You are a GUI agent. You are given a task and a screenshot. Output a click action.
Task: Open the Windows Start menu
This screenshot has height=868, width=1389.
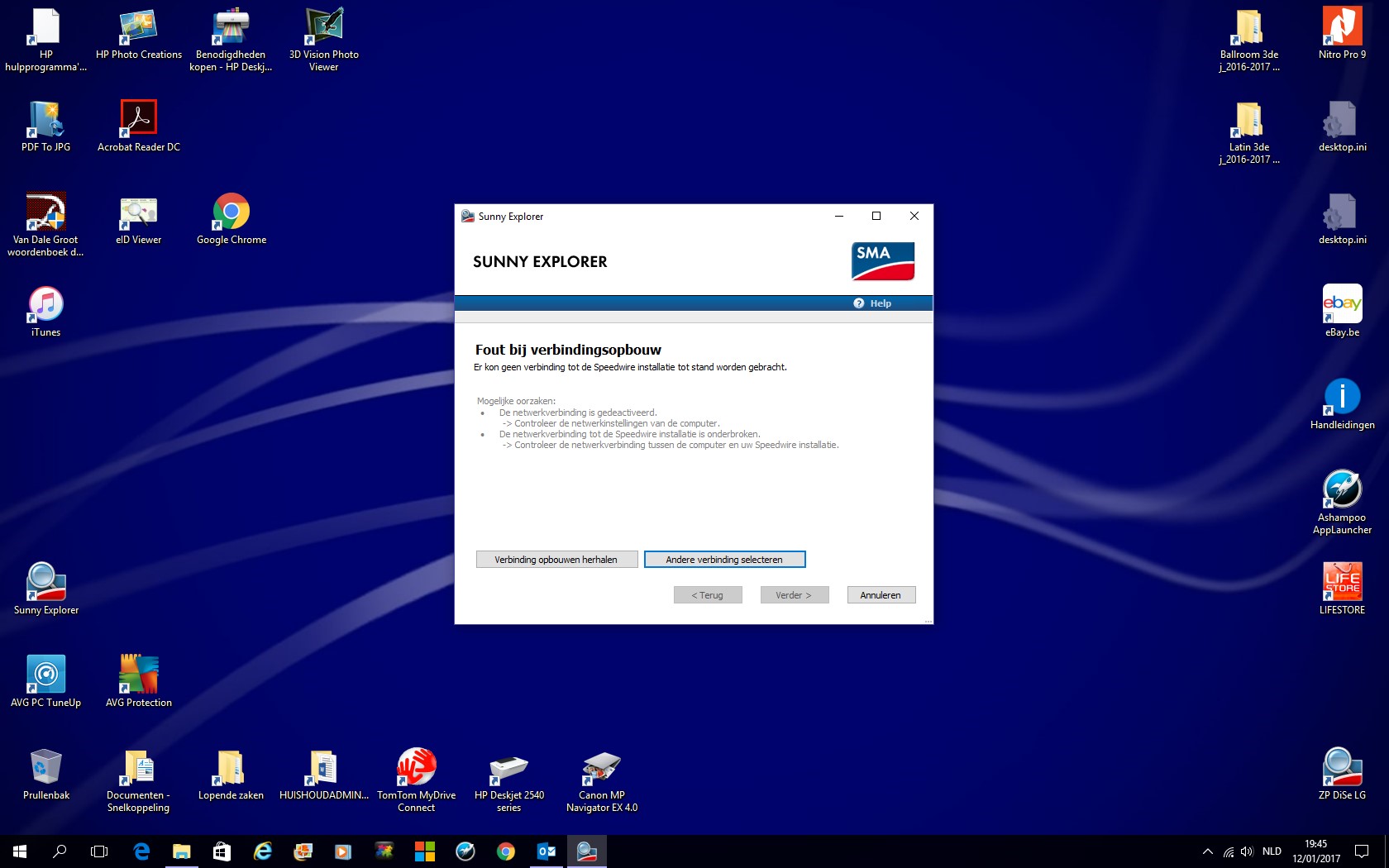(20, 851)
